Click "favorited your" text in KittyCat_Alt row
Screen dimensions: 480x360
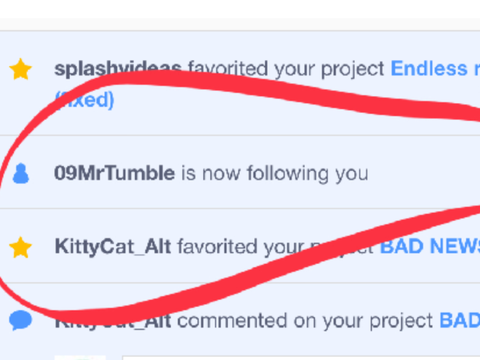point(241,247)
